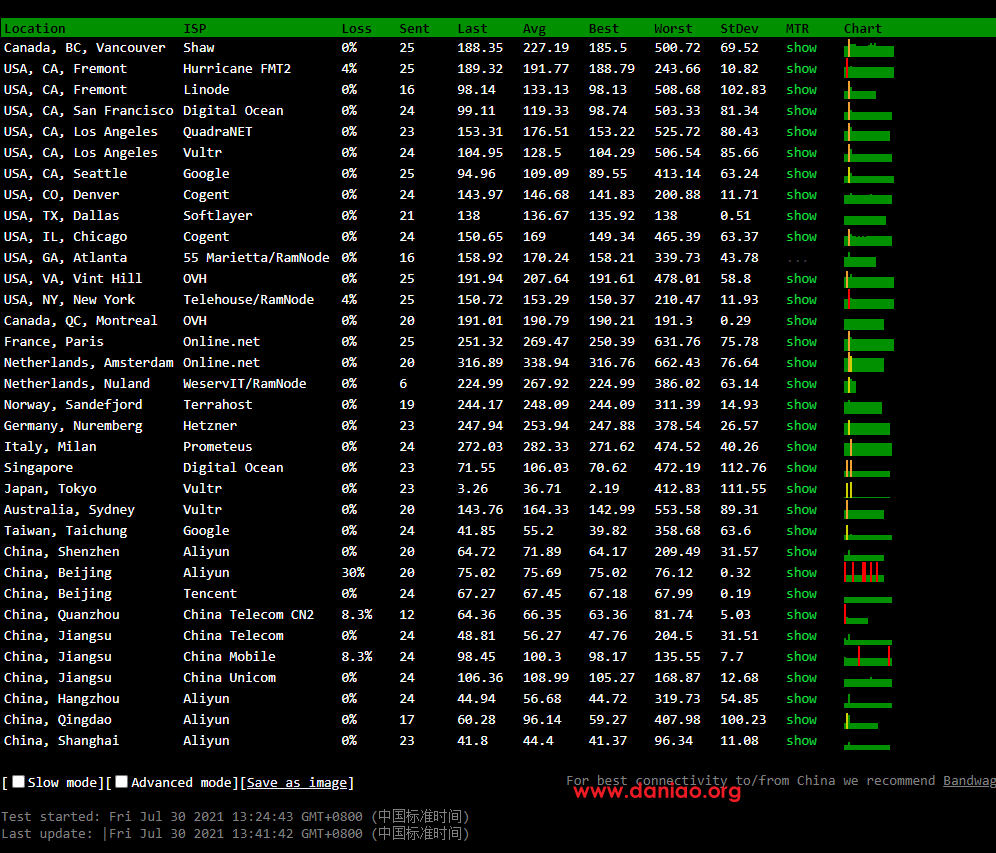Click the 'Test started' timestamp line
Image resolution: width=996 pixels, height=853 pixels.
click(235, 816)
